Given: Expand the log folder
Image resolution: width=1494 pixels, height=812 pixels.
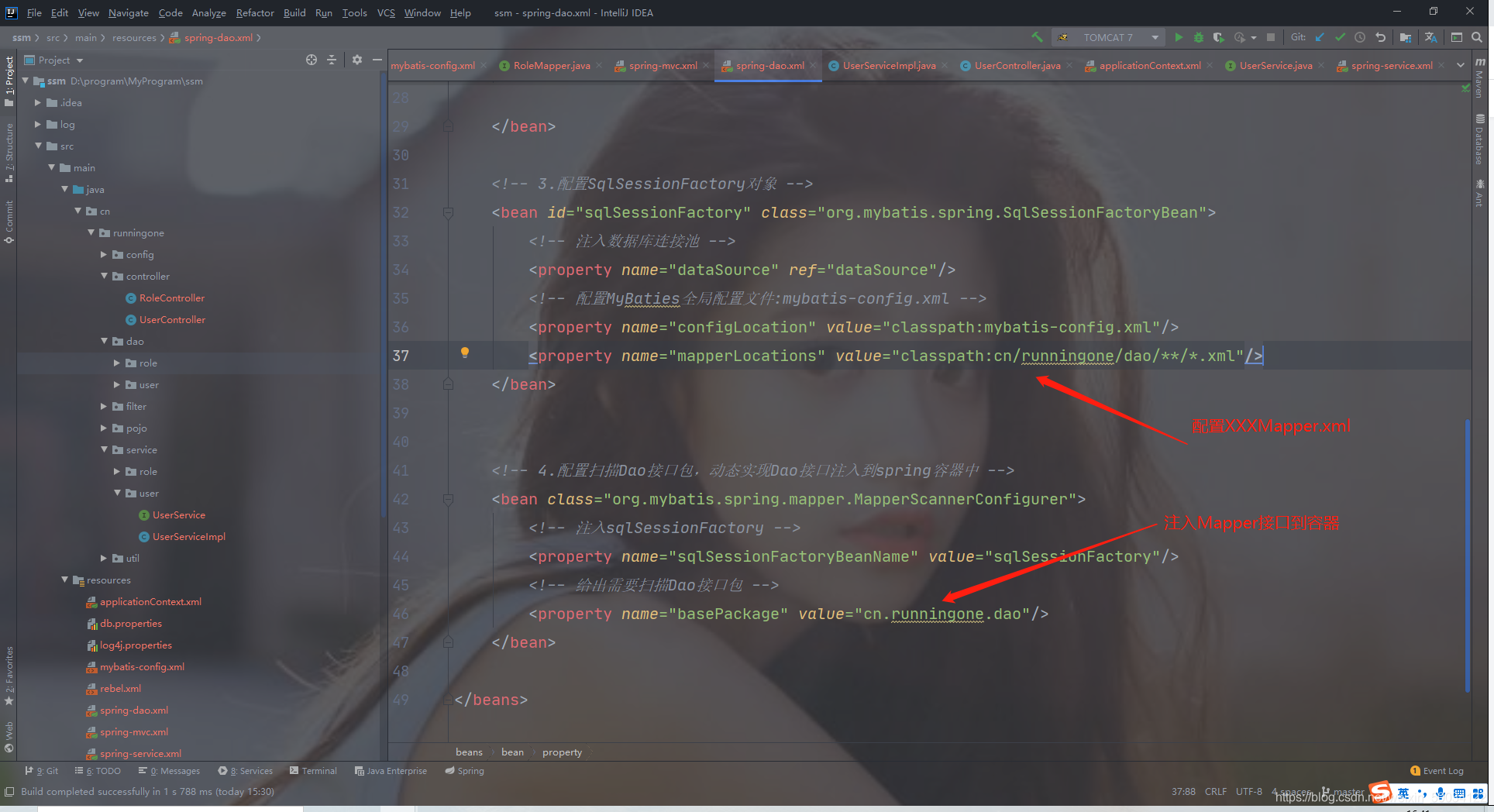Looking at the screenshot, I should tap(38, 124).
